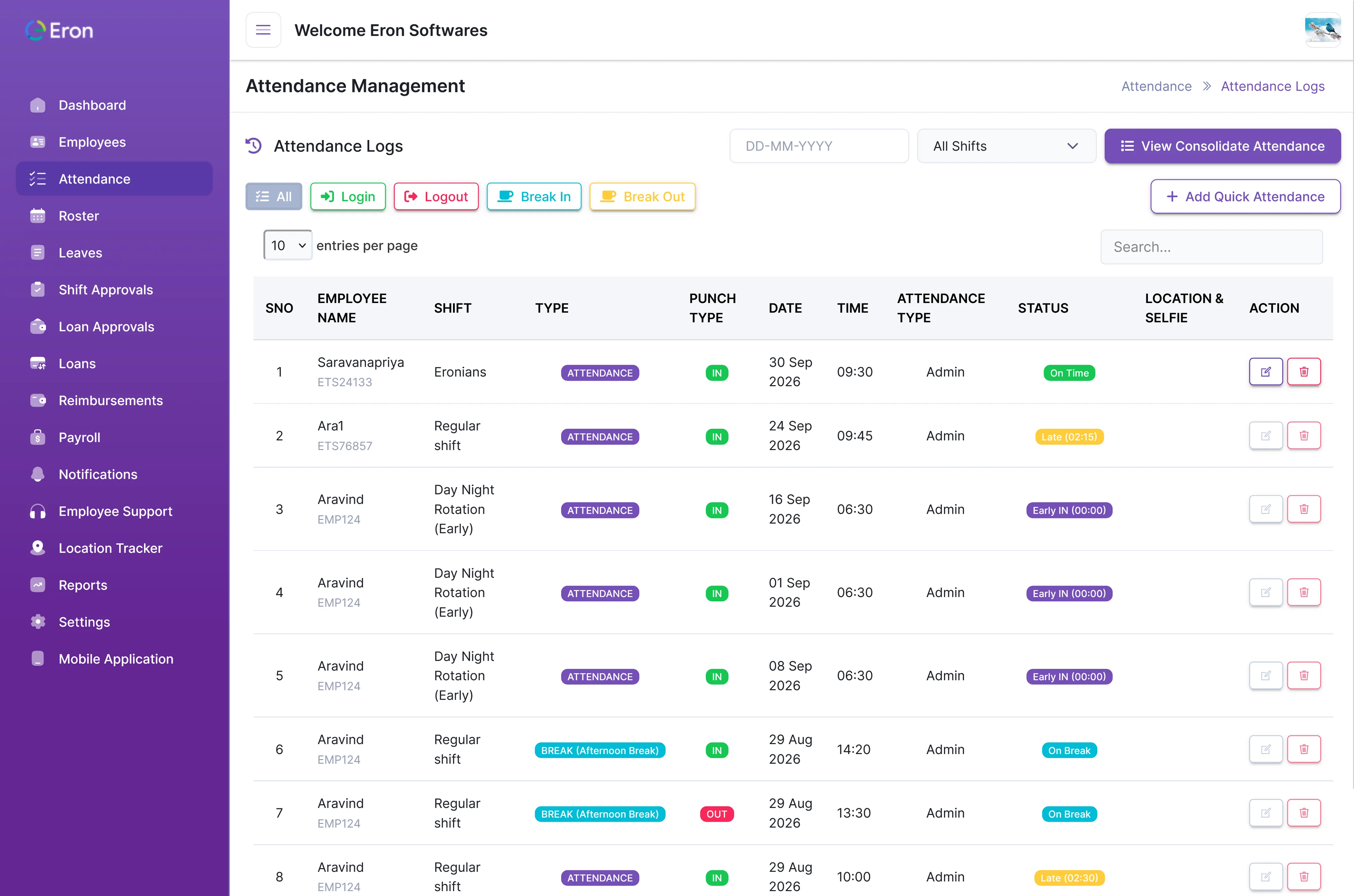Filter logs by Login

click(x=348, y=196)
